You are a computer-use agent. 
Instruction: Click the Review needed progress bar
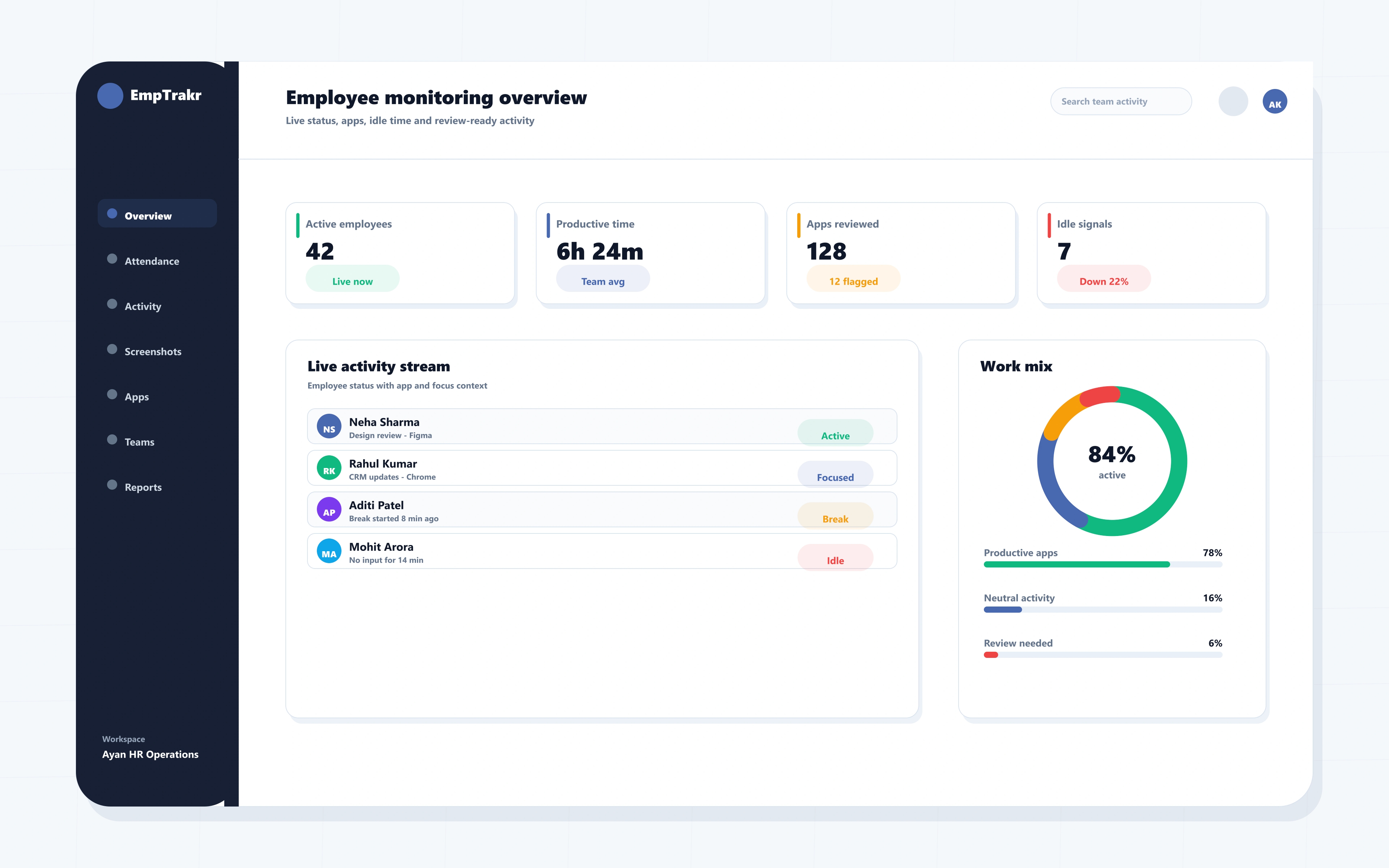pos(1103,655)
